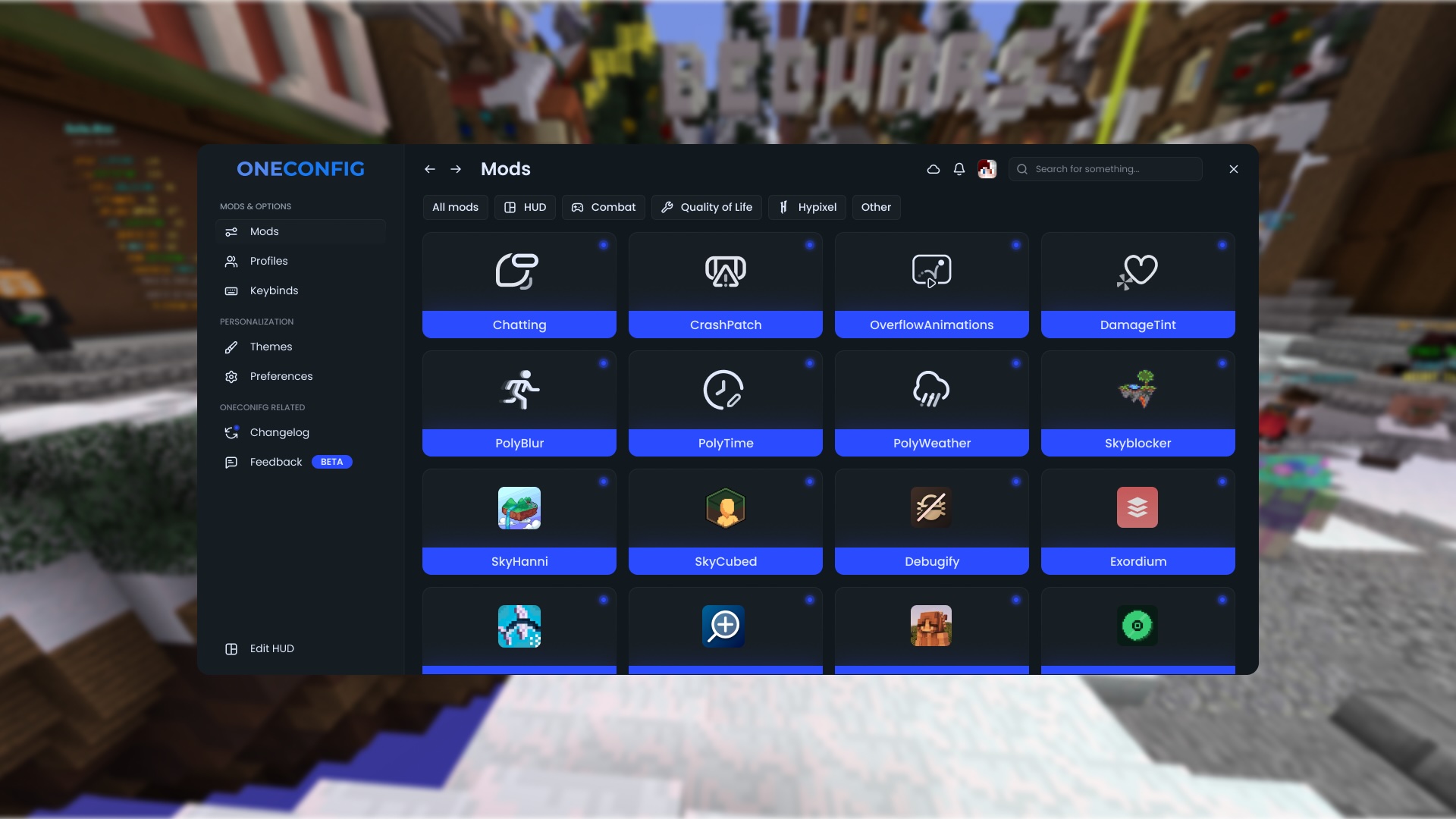Toggle the OverflowAnimations enabled dot

[x=1016, y=245]
